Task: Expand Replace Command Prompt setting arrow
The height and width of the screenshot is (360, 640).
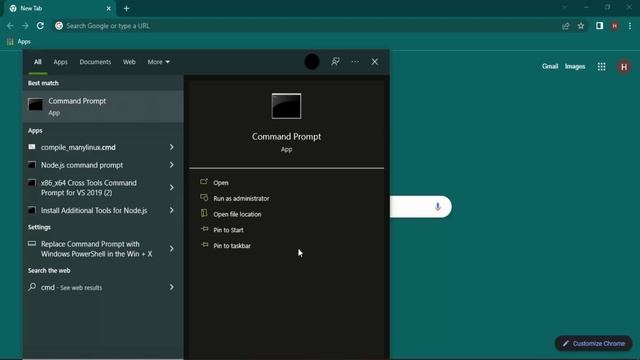Action: [171, 249]
